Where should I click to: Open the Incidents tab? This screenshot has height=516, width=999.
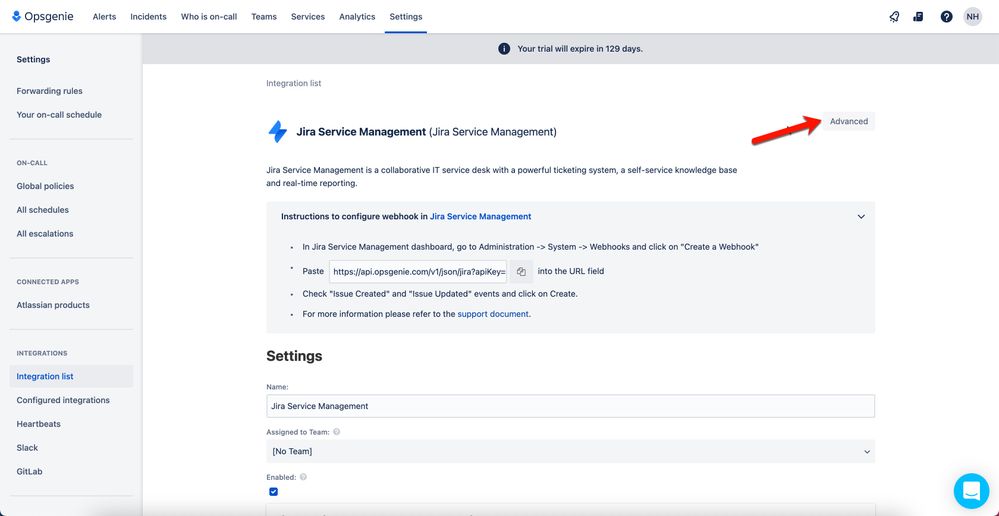tap(148, 17)
